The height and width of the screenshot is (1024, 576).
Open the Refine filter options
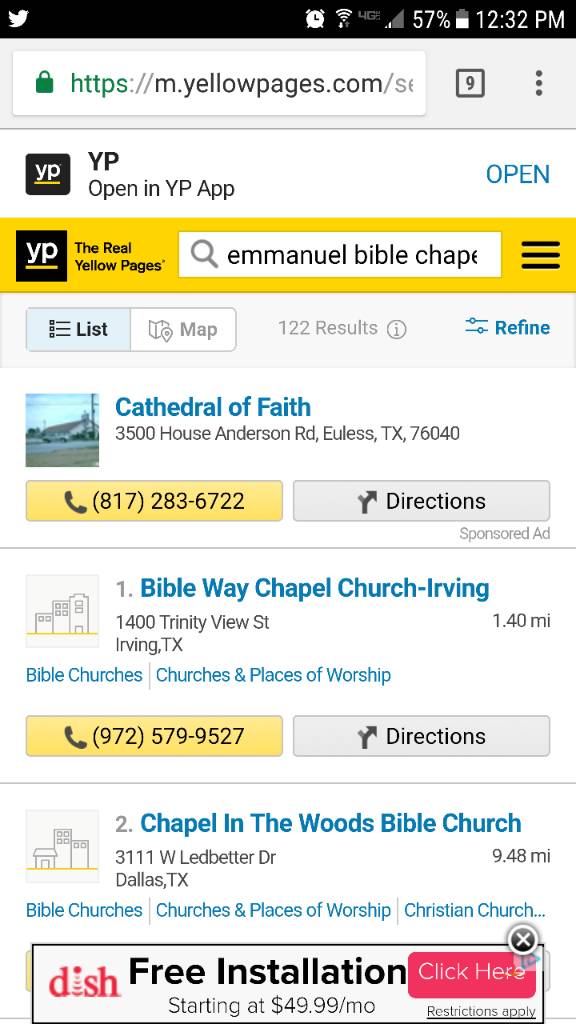tap(507, 327)
